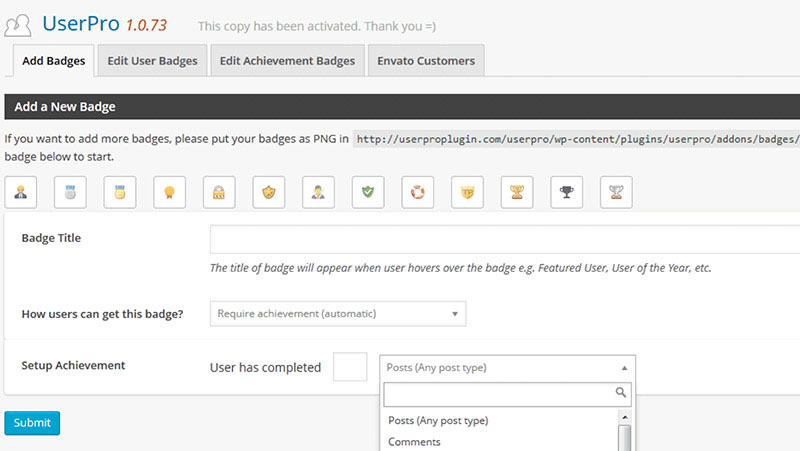Click the dropdown list scroll-up arrow
Image resolution: width=800 pixels, height=451 pixels.
(624, 418)
